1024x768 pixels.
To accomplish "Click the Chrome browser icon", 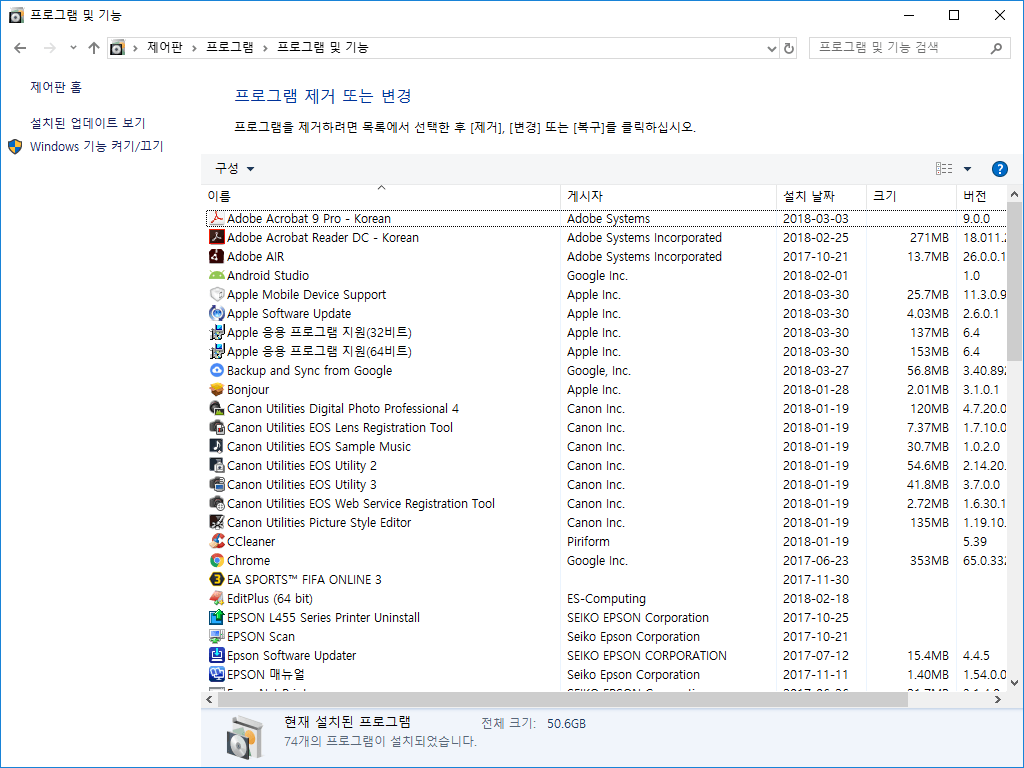I will (x=217, y=560).
